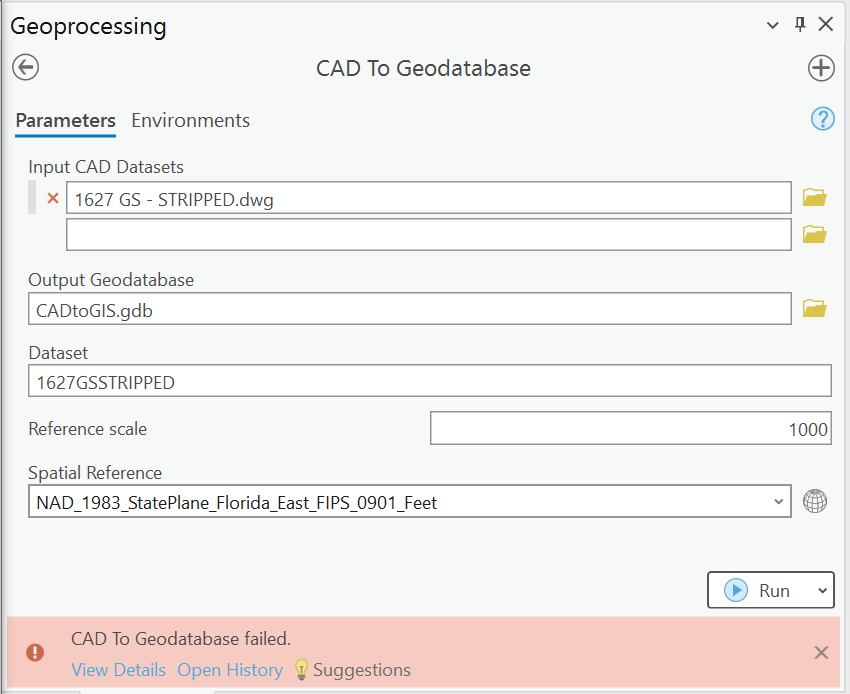Browse folder icon for empty CAD dataset row
Viewport: 850px width, 694px height.
point(814,234)
